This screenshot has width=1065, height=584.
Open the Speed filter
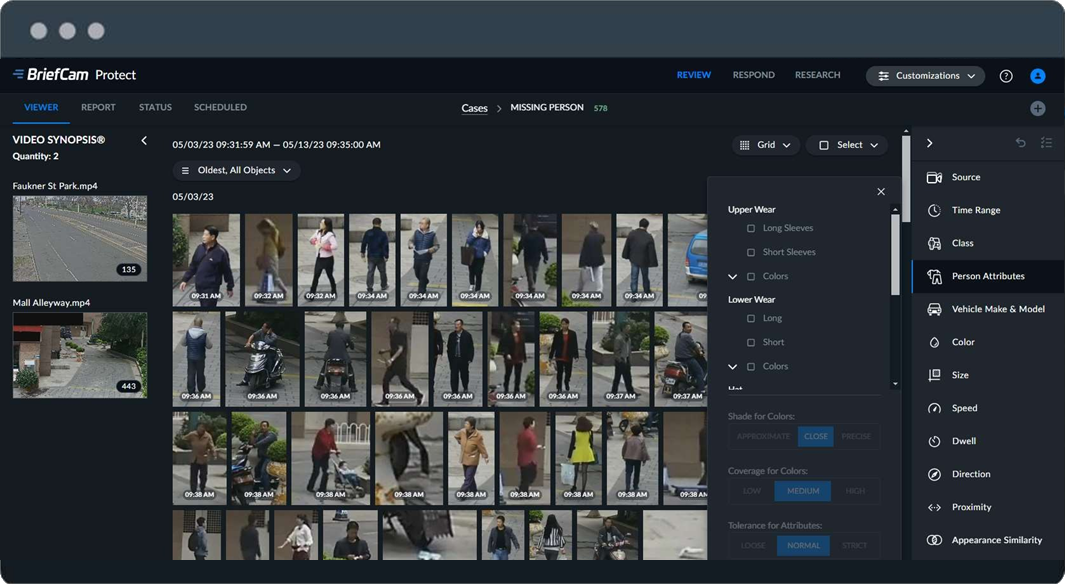(x=964, y=408)
